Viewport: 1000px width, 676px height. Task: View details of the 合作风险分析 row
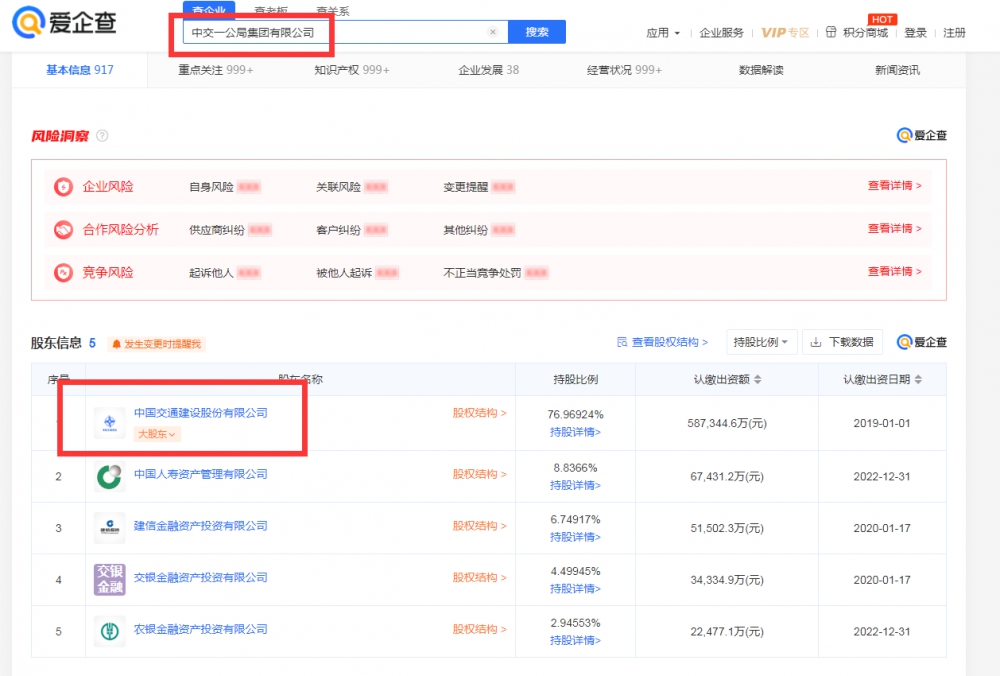[x=894, y=228]
